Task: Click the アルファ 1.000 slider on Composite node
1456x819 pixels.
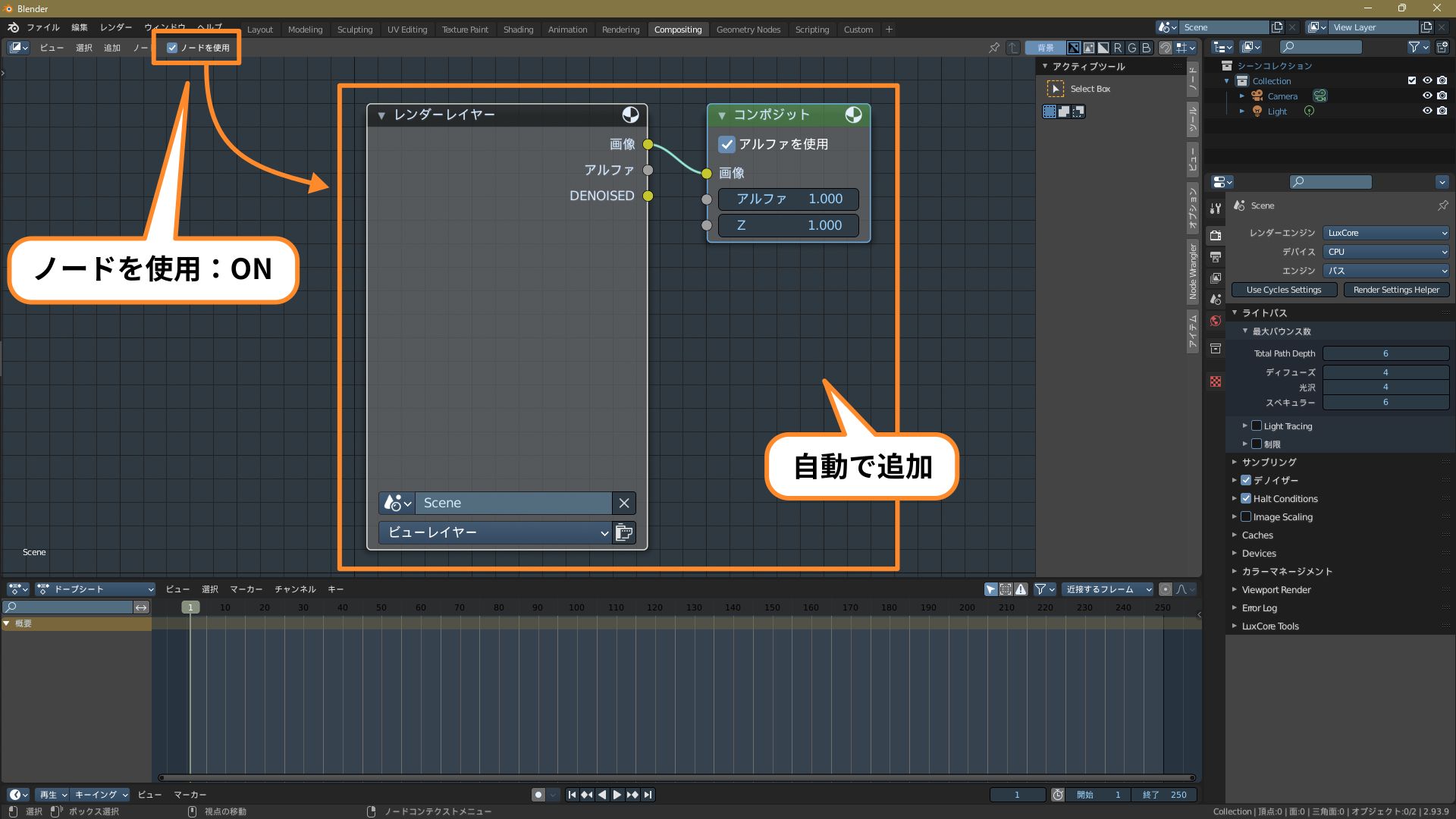Action: pos(789,199)
